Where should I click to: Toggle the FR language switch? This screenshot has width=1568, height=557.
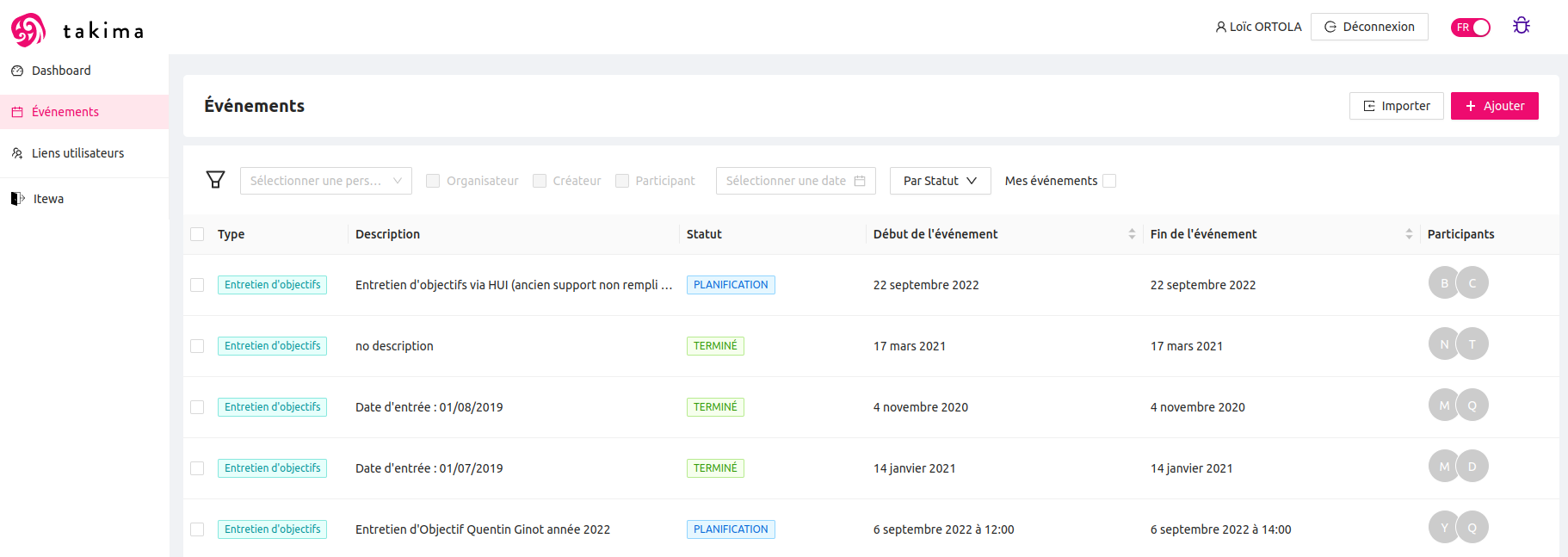[1470, 28]
